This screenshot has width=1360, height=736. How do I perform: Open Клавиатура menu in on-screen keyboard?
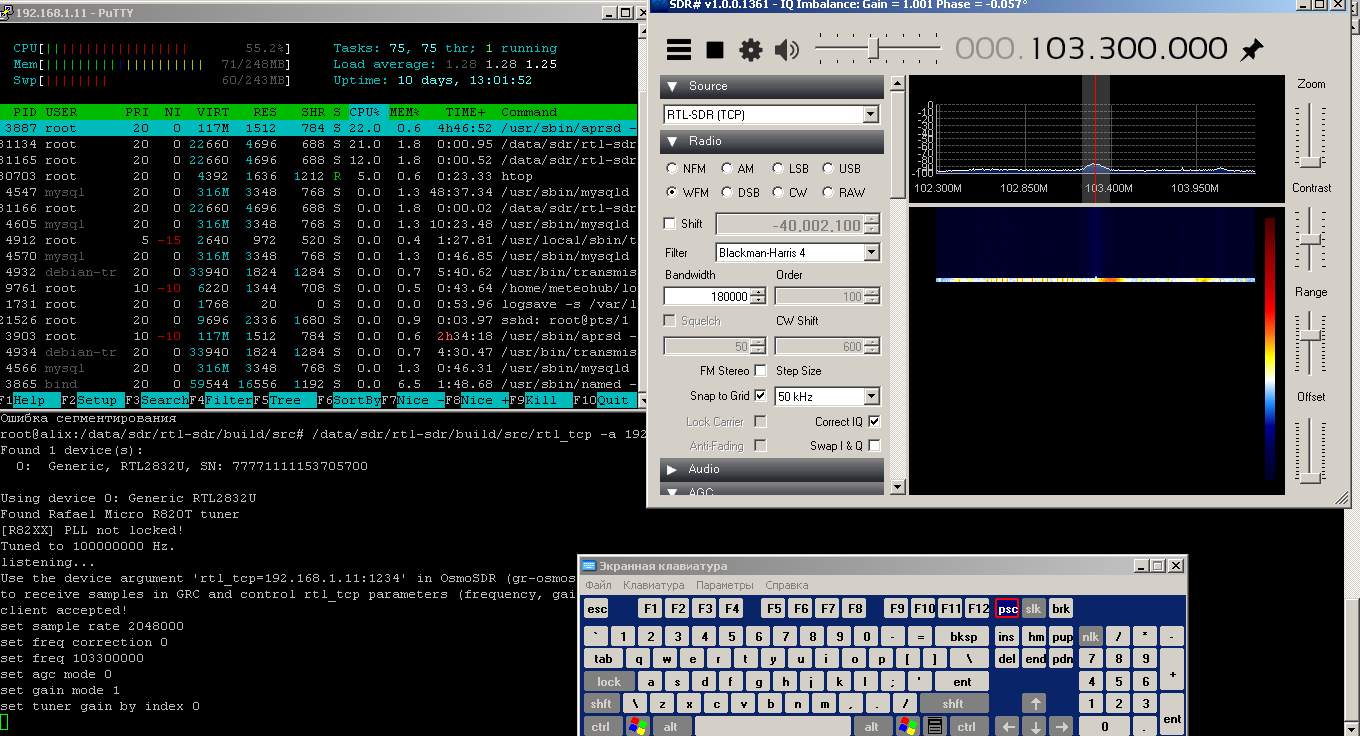click(653, 585)
